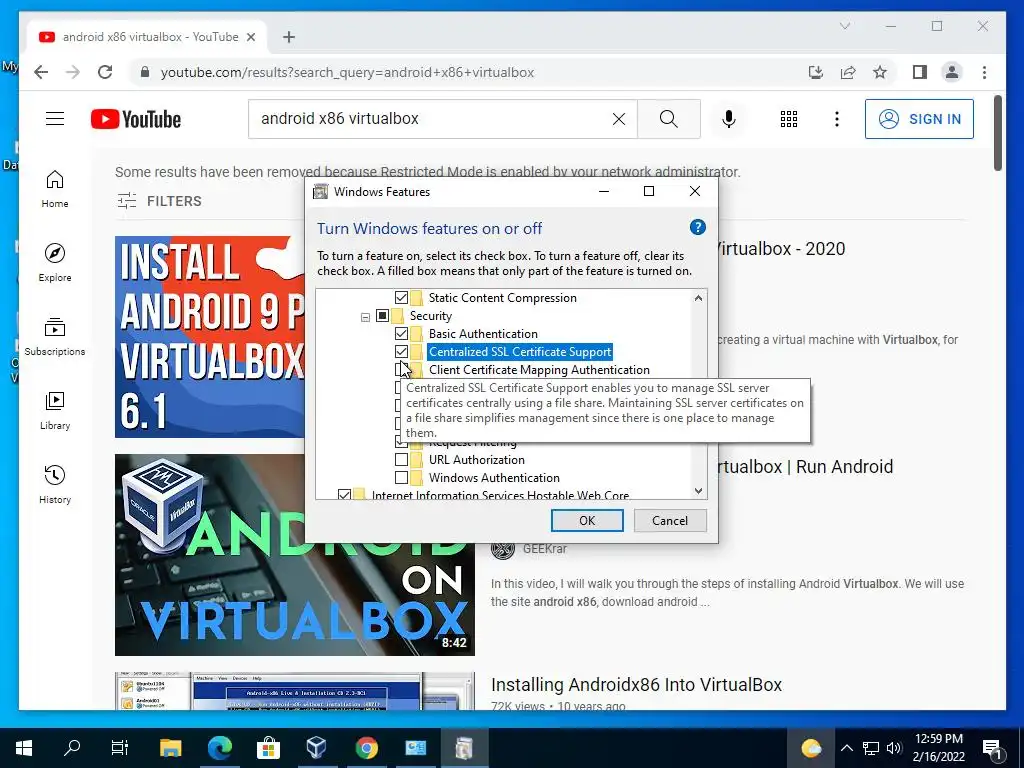
Task: Toggle the Chrome side panel
Action: coord(920,72)
